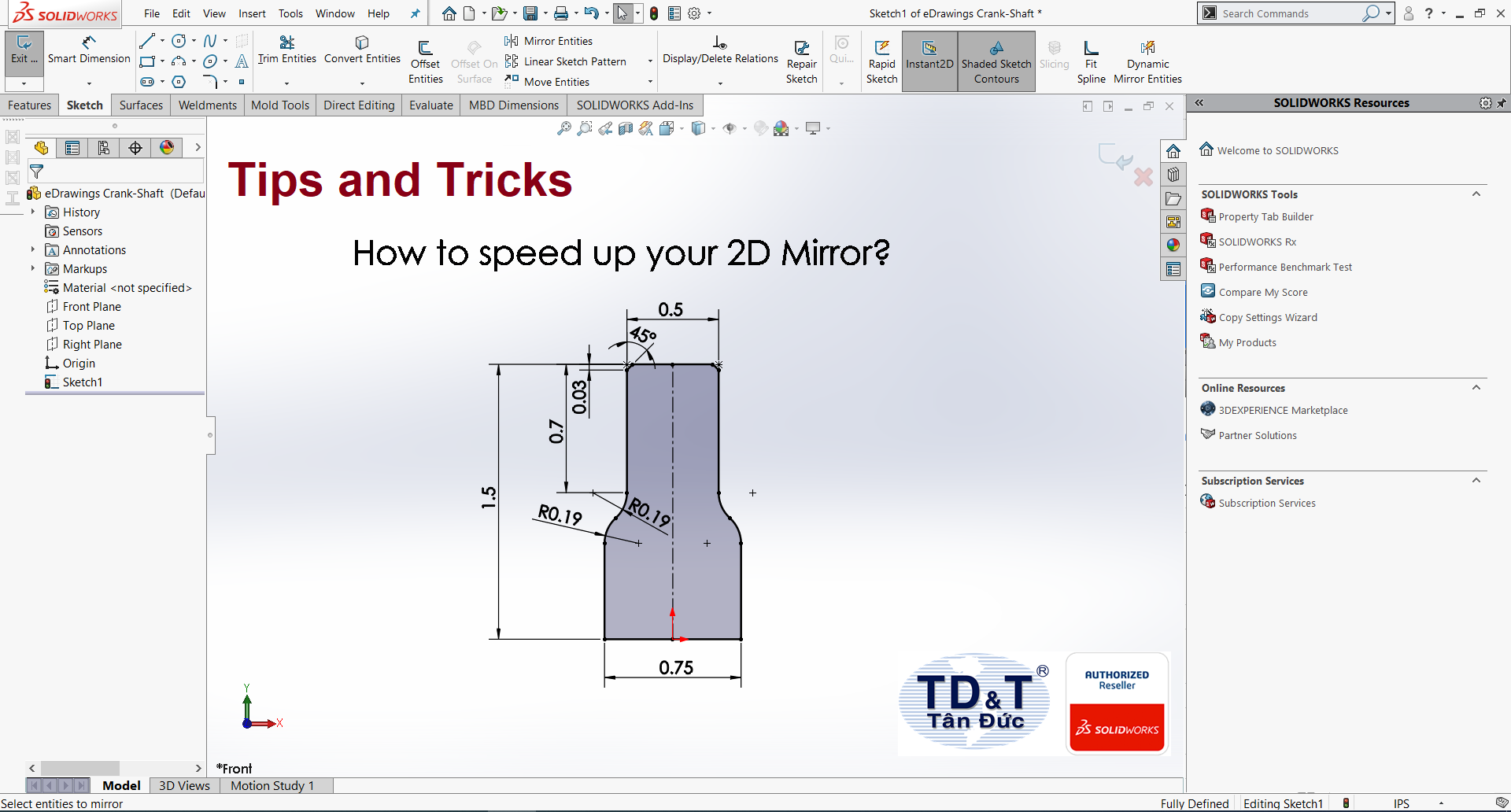Screen dimensions: 1511x812
Task: Open Design Library in task pane
Action: point(1173,175)
